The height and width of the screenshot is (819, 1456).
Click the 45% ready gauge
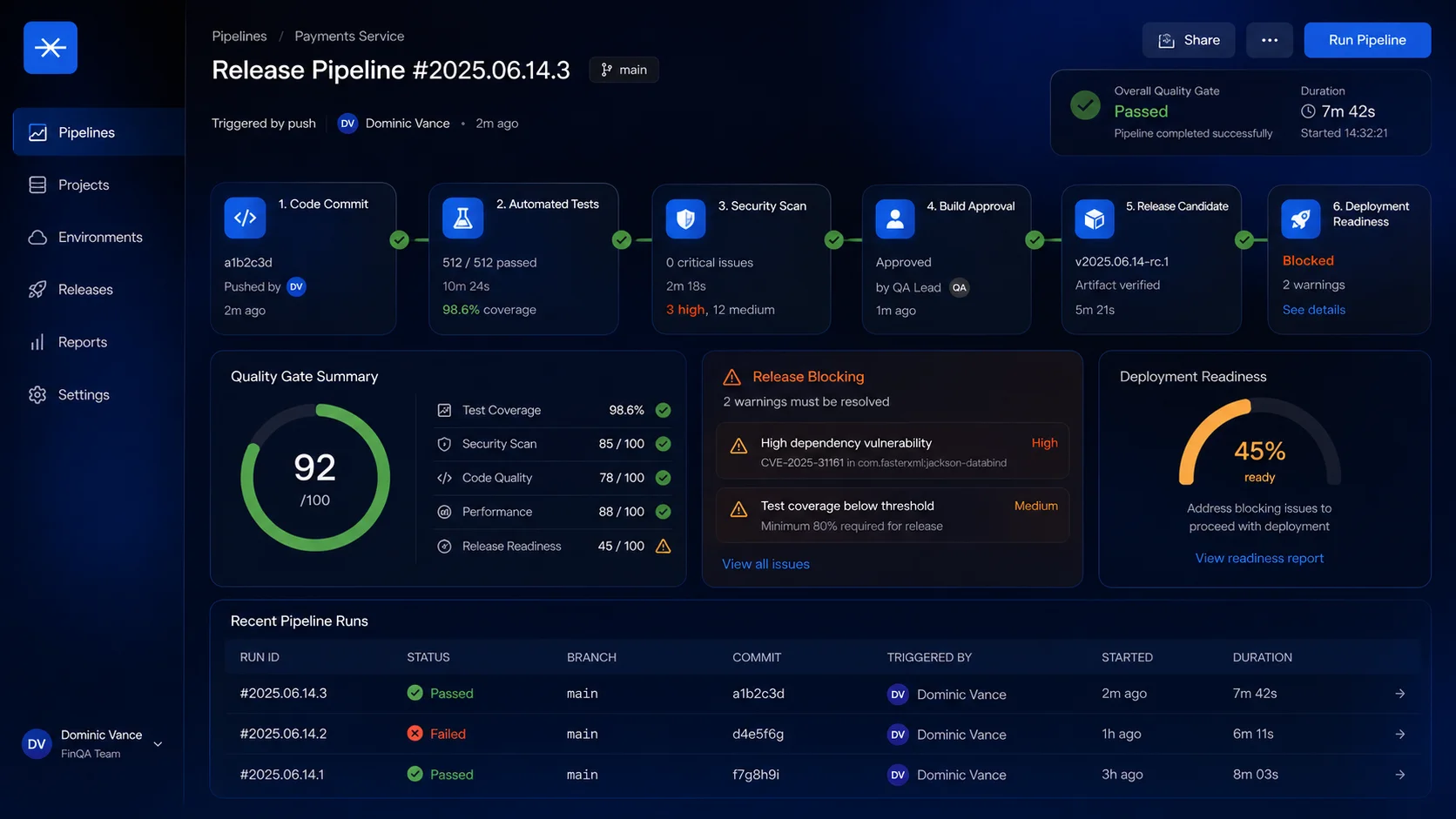(1259, 441)
